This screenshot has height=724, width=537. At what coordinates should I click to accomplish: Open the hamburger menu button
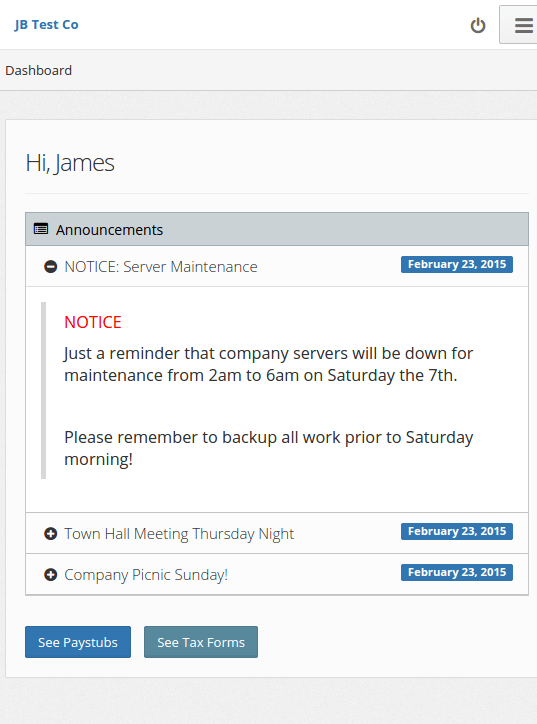[520, 25]
